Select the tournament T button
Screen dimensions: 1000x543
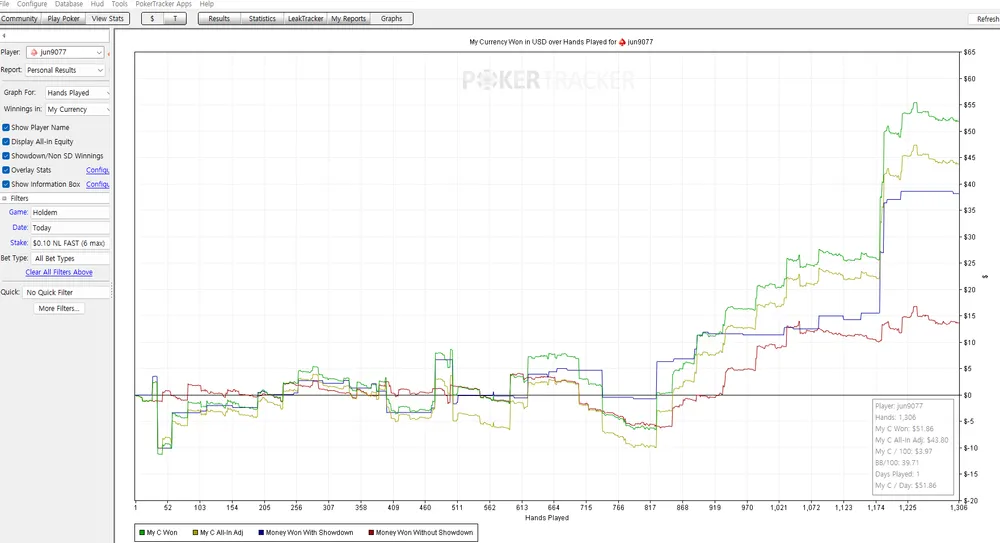[x=175, y=19]
